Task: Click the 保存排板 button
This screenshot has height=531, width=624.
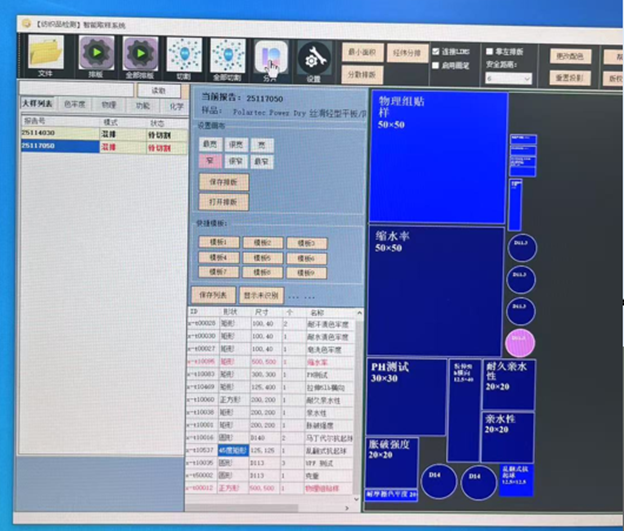Action: tap(223, 182)
